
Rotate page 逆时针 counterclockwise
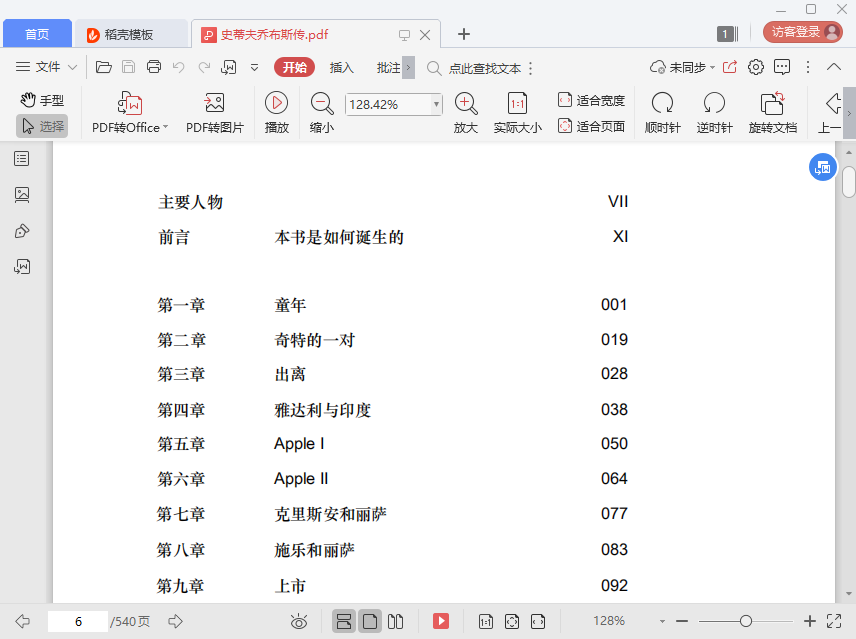(714, 113)
